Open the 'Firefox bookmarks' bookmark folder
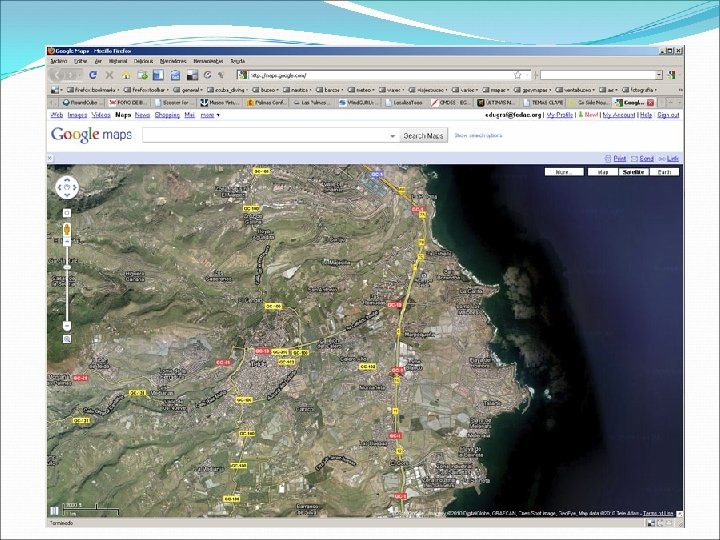This screenshot has width=720, height=540. coord(93,90)
